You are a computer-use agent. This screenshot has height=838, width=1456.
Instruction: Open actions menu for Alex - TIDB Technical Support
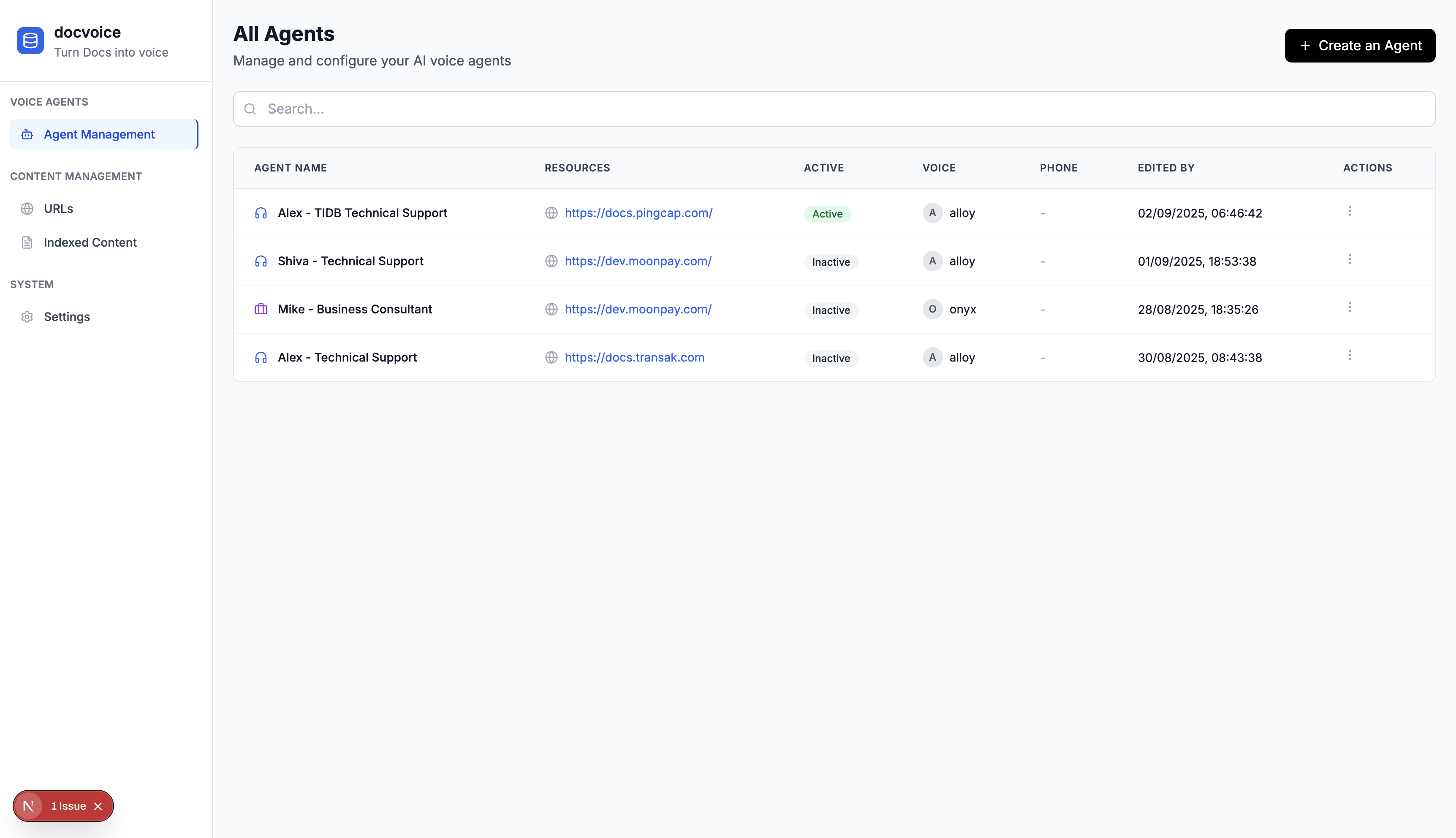point(1349,211)
